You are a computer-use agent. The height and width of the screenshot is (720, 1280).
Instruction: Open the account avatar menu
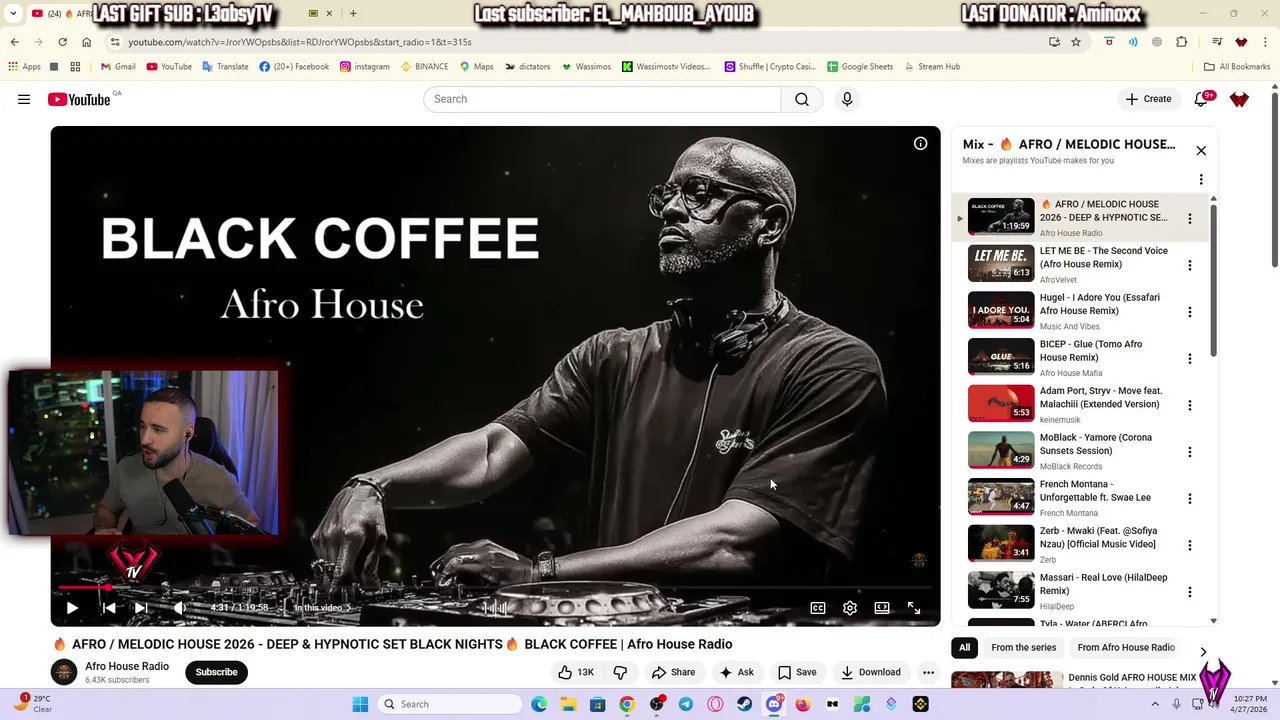1239,99
